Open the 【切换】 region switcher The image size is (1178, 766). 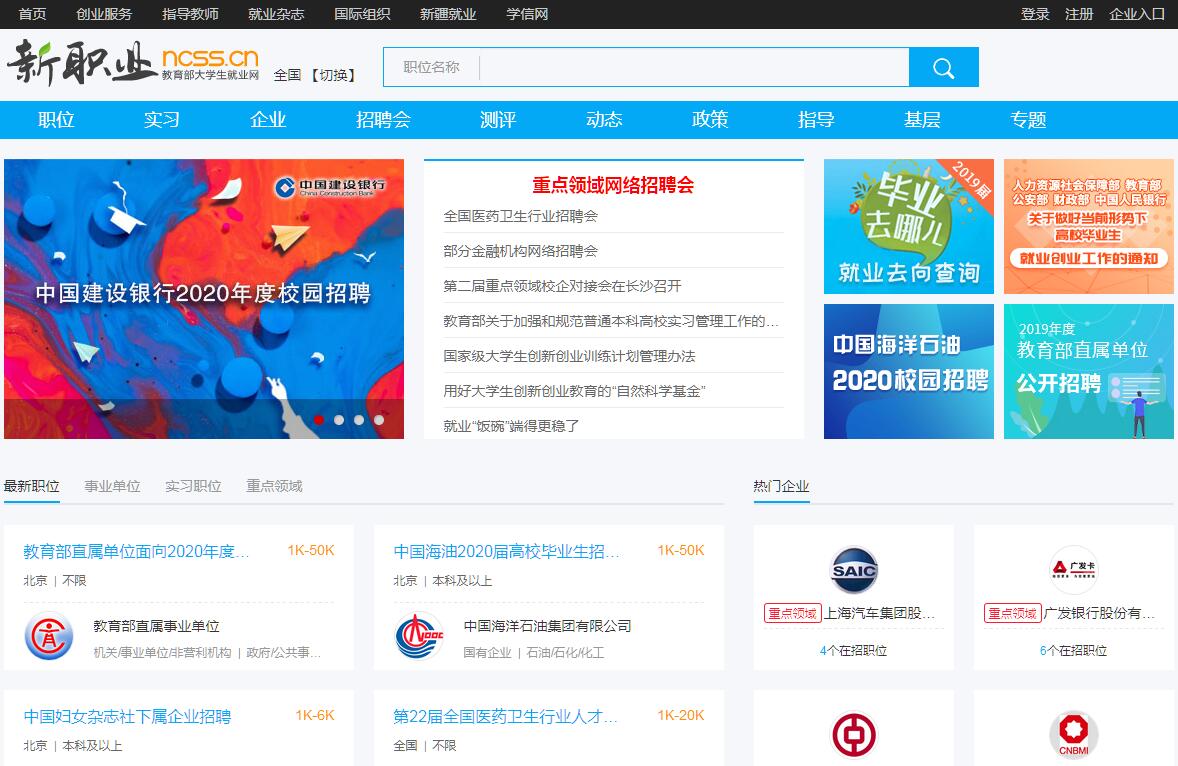tap(332, 75)
